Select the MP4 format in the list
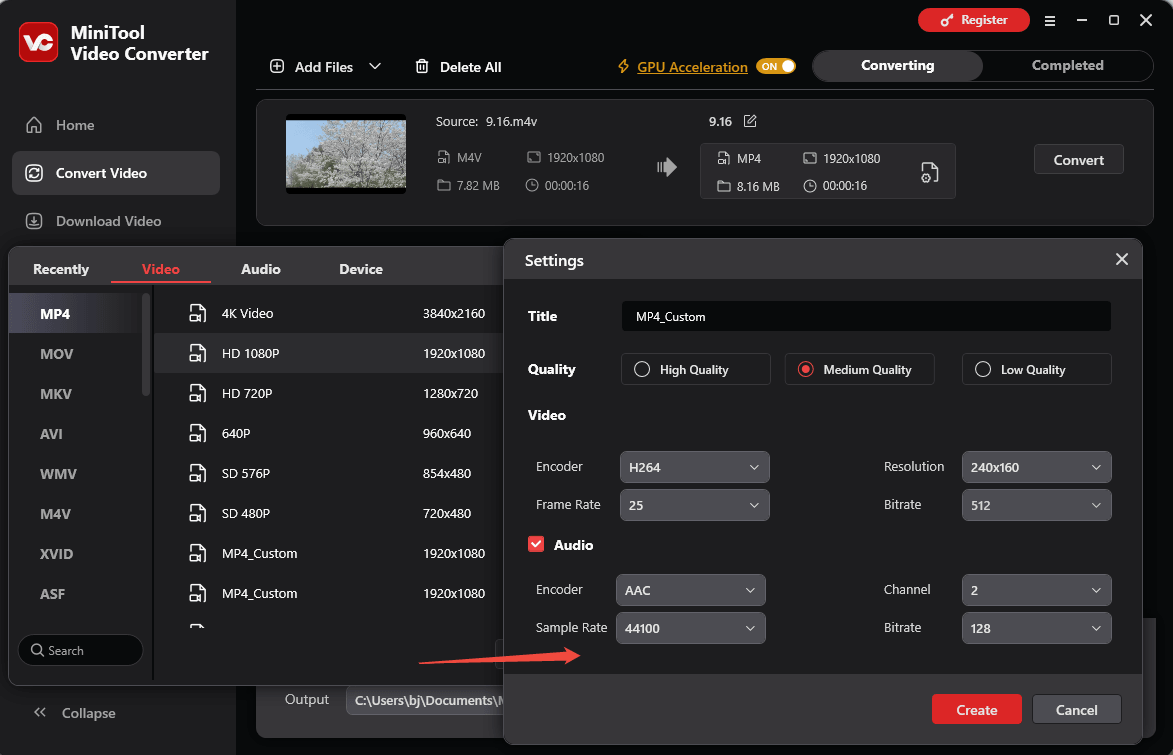Image resolution: width=1173 pixels, height=755 pixels. point(55,314)
